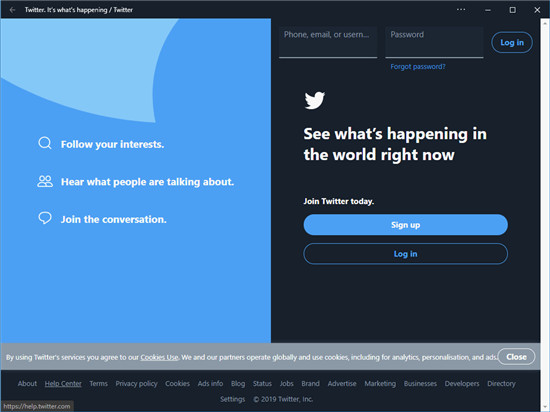Screen dimensions: 550x412
Task: Click the white Twitter bird logo
Action: click(x=315, y=100)
